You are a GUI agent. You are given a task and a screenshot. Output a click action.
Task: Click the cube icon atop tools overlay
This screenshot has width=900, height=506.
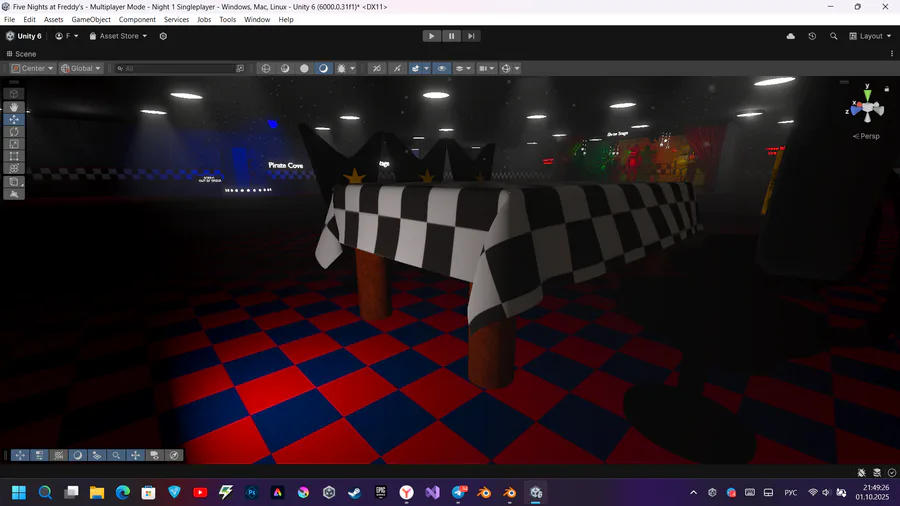[x=14, y=94]
